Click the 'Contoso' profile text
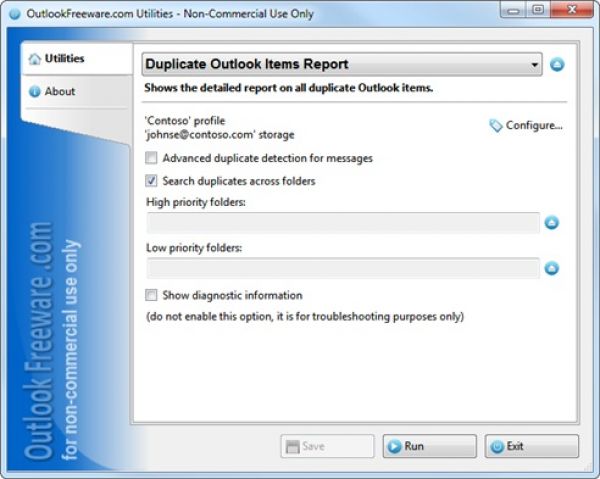The image size is (600, 479). [185, 121]
